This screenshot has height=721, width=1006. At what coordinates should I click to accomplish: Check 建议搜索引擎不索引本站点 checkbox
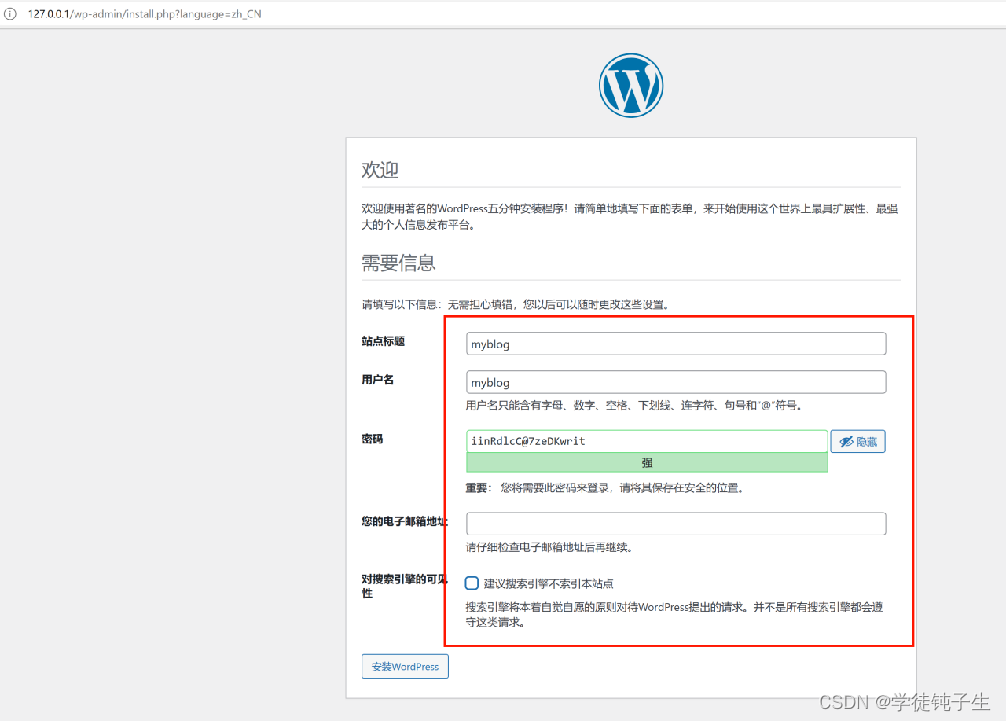click(472, 583)
